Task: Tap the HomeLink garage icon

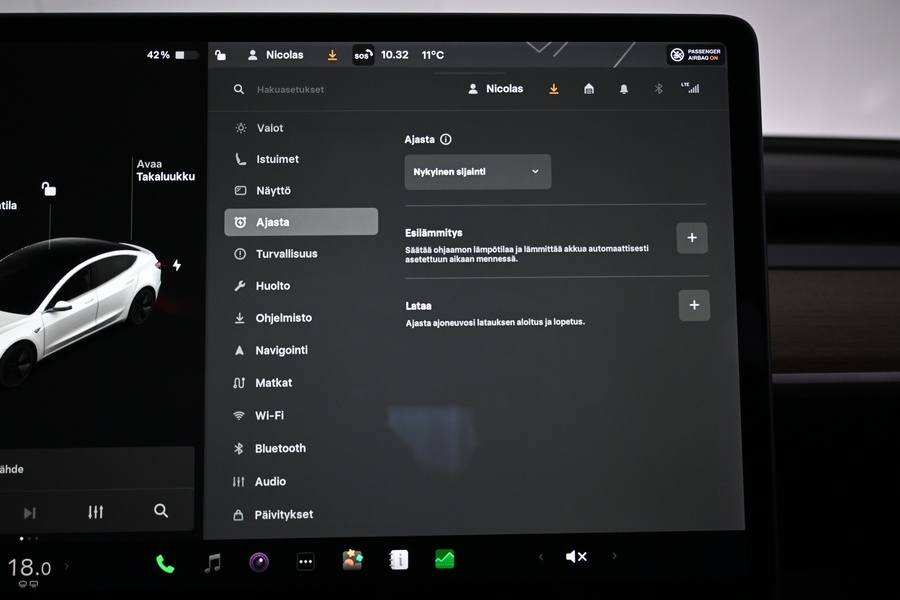Action: [x=589, y=89]
